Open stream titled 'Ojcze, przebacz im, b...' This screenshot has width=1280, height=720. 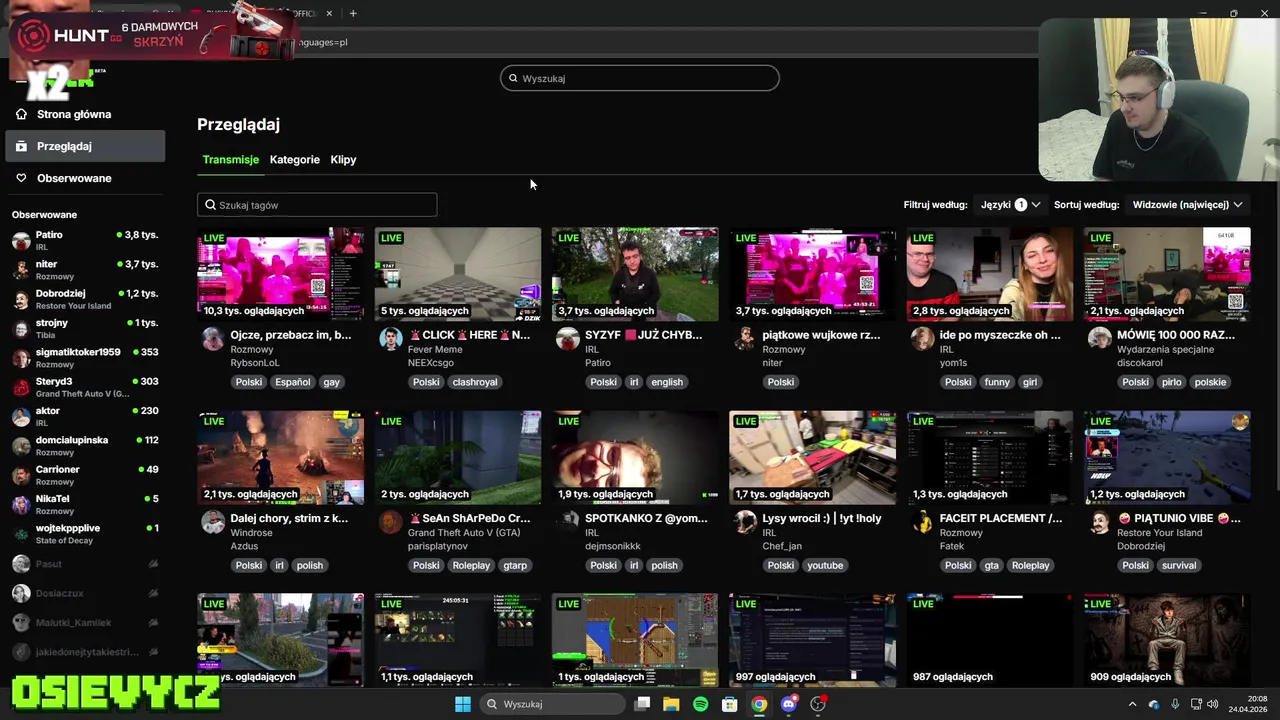[x=291, y=335]
